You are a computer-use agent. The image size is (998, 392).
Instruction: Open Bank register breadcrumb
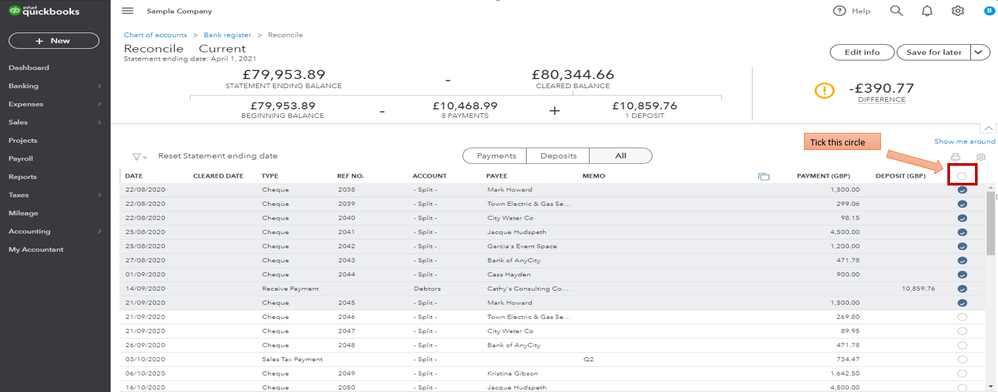click(227, 35)
